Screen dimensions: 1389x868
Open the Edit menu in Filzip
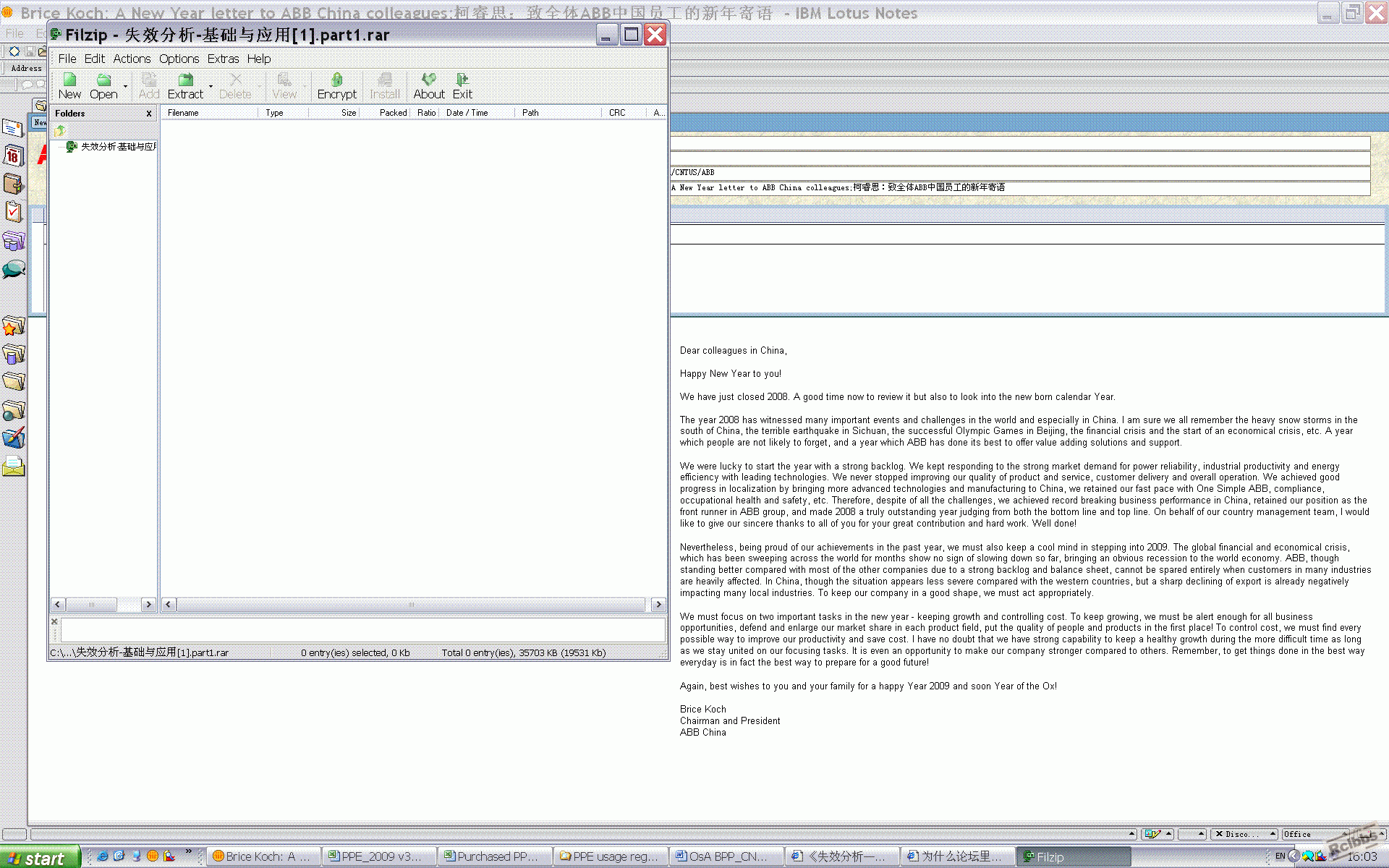click(94, 59)
